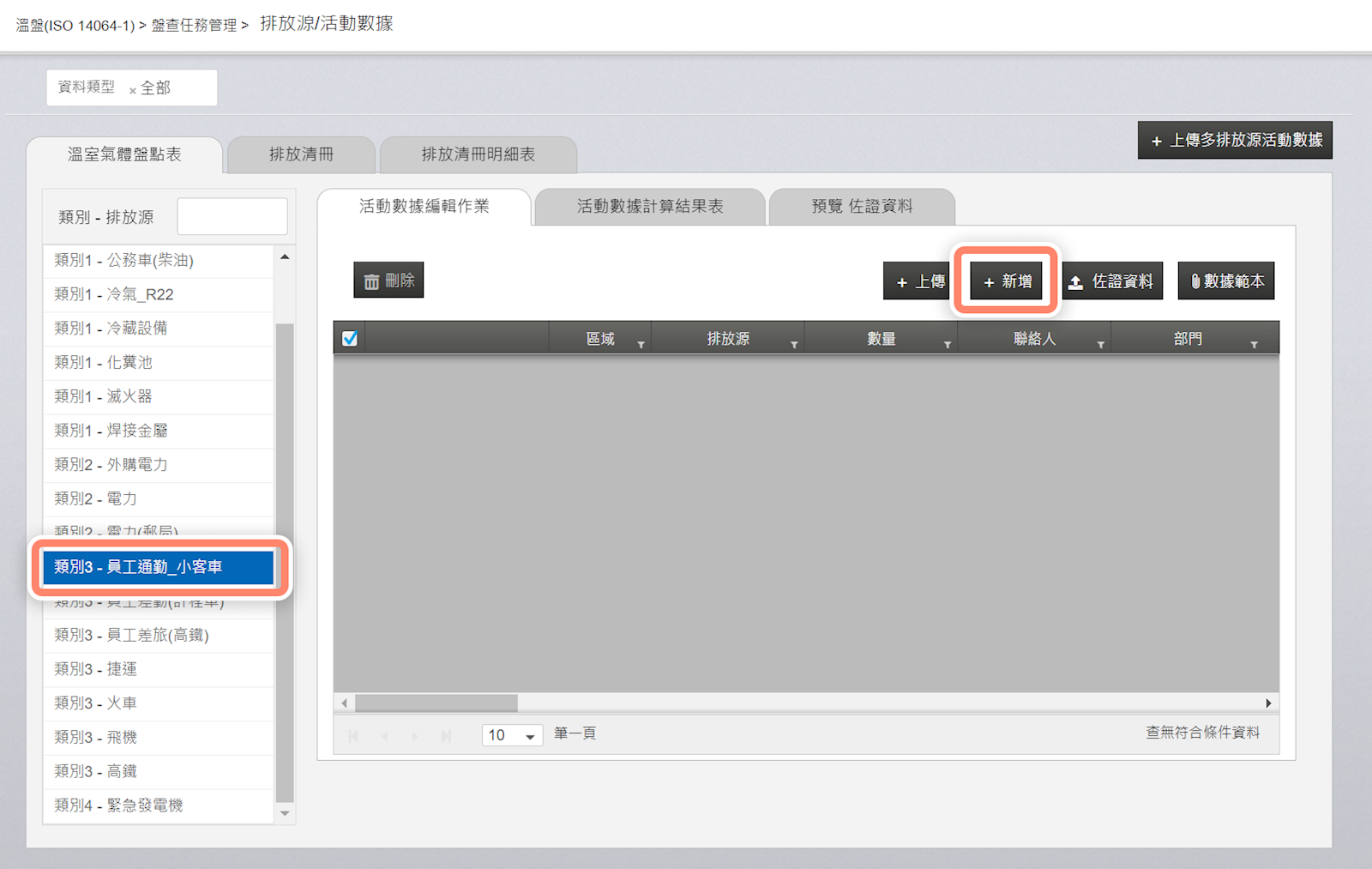
Task: Select 類別3 - 高鐵
Action: click(159, 771)
